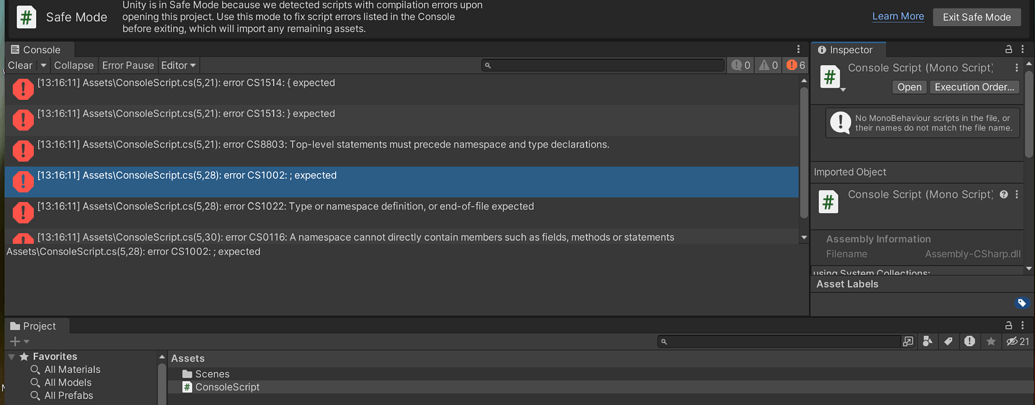Select the CS0116 namespace members error row

402,235
